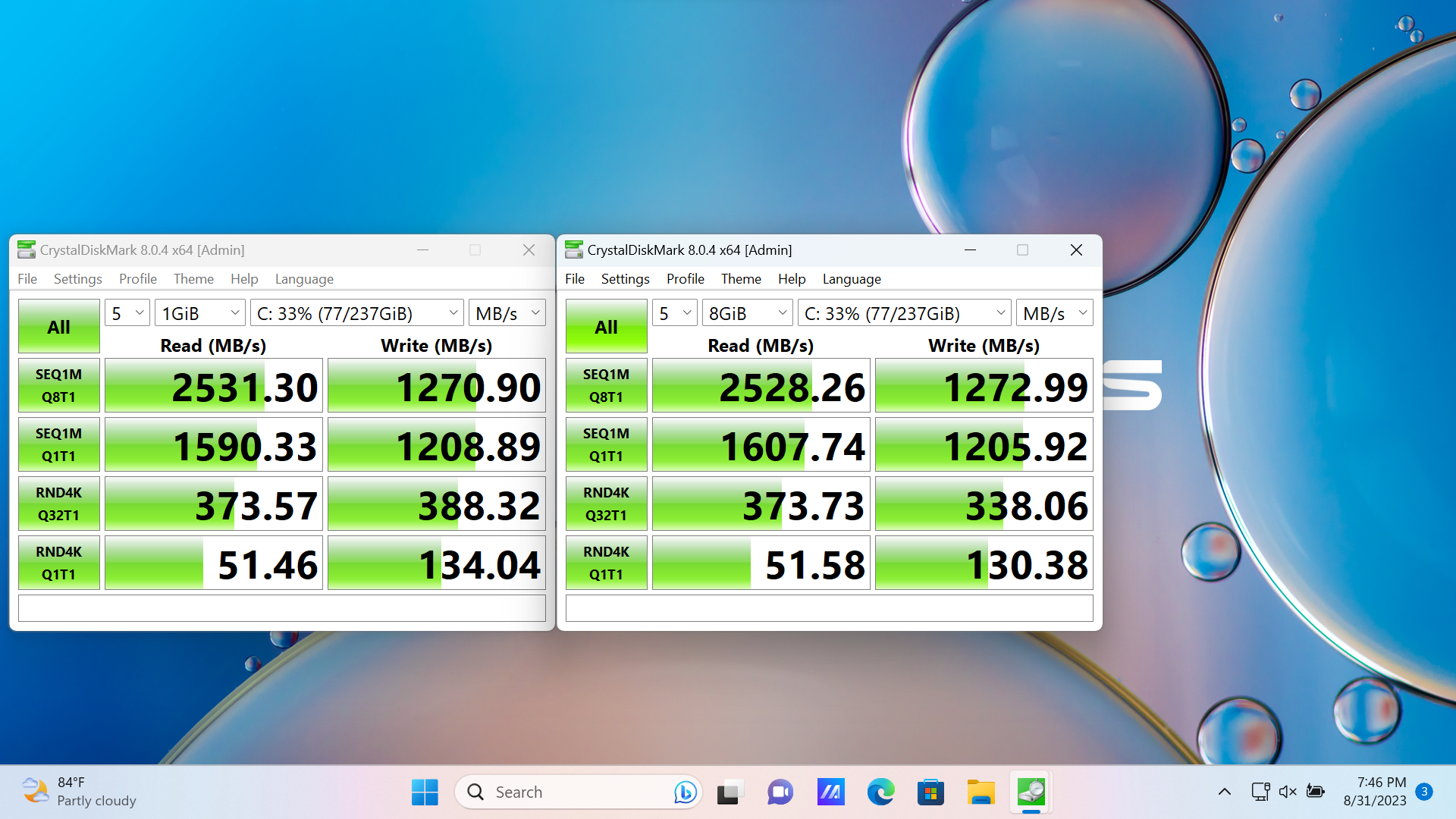1456x819 pixels.
Task: Click the Windows Start button
Action: (x=425, y=792)
